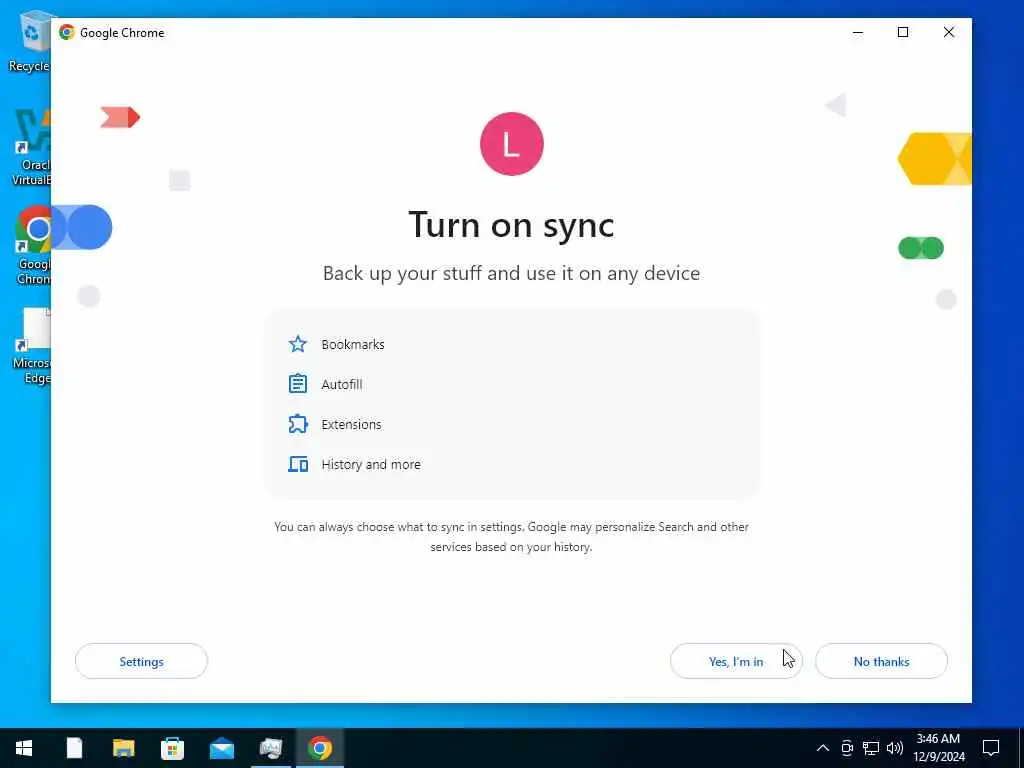The width and height of the screenshot is (1024, 768).
Task: Click the volume speaker tray icon
Action: coord(895,748)
